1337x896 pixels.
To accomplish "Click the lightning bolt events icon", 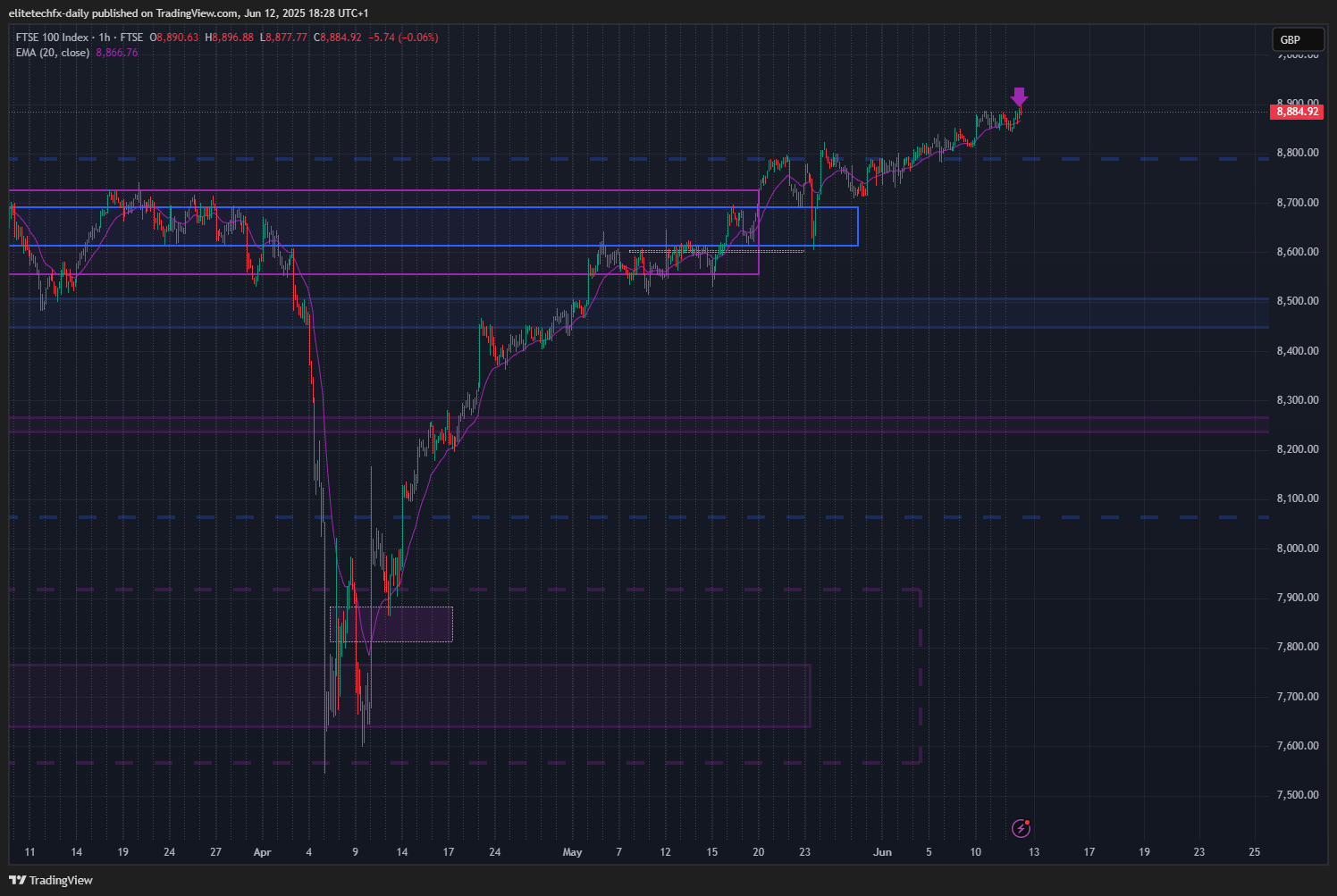I will [x=1021, y=829].
